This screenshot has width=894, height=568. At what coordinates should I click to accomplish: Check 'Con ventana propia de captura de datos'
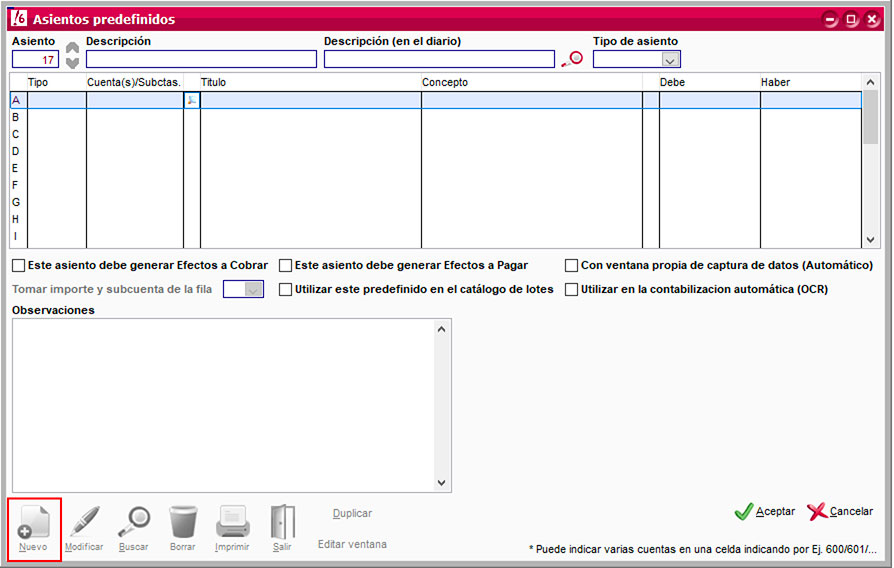[571, 265]
